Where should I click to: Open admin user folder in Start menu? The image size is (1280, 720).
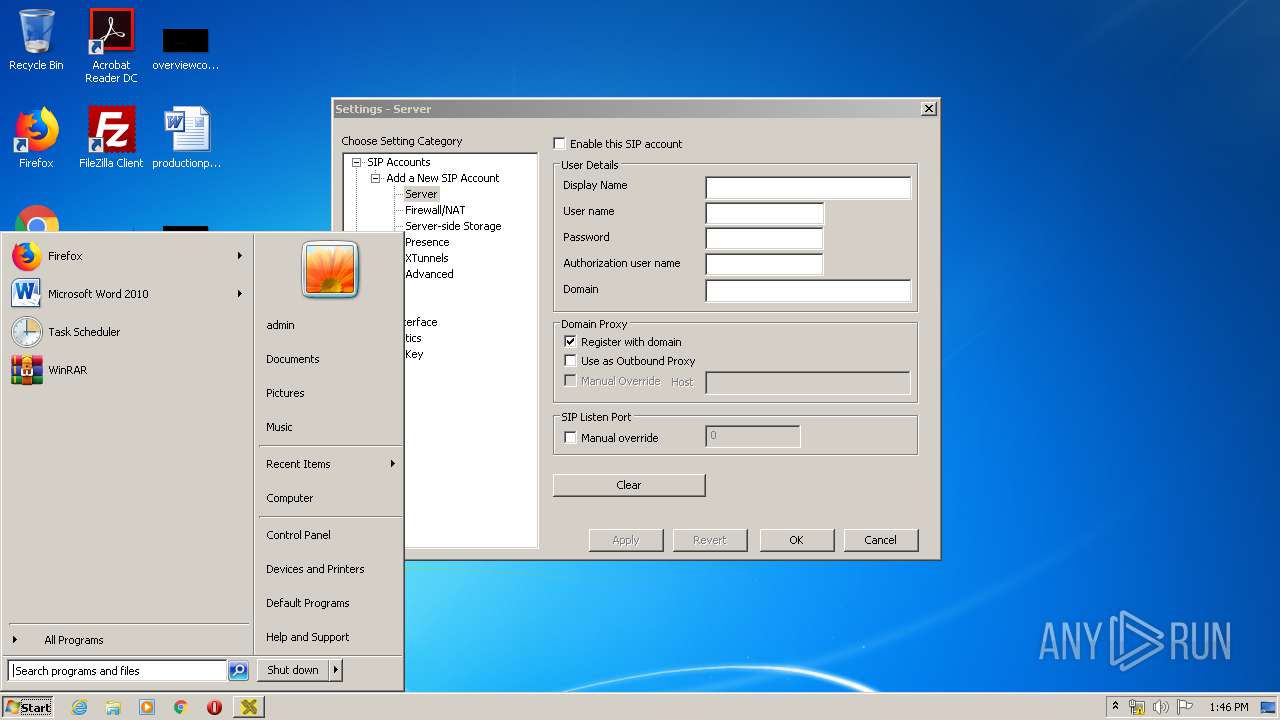[280, 325]
